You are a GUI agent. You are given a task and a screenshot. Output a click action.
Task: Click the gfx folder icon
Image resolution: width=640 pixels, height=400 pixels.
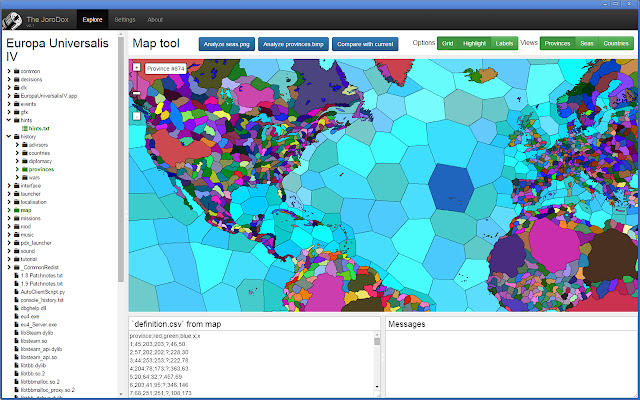(x=17, y=112)
